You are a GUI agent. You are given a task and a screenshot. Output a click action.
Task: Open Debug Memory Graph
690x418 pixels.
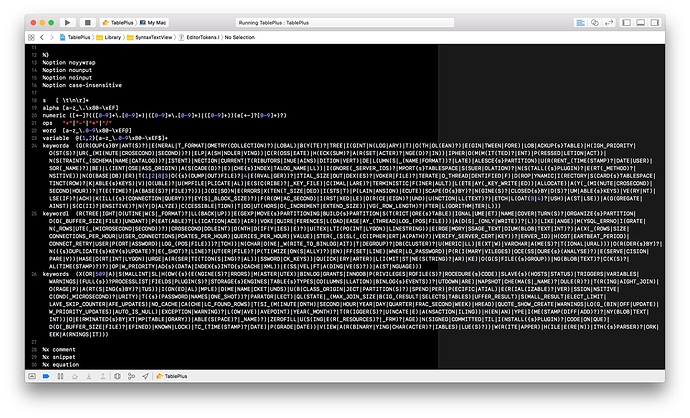click(x=131, y=376)
